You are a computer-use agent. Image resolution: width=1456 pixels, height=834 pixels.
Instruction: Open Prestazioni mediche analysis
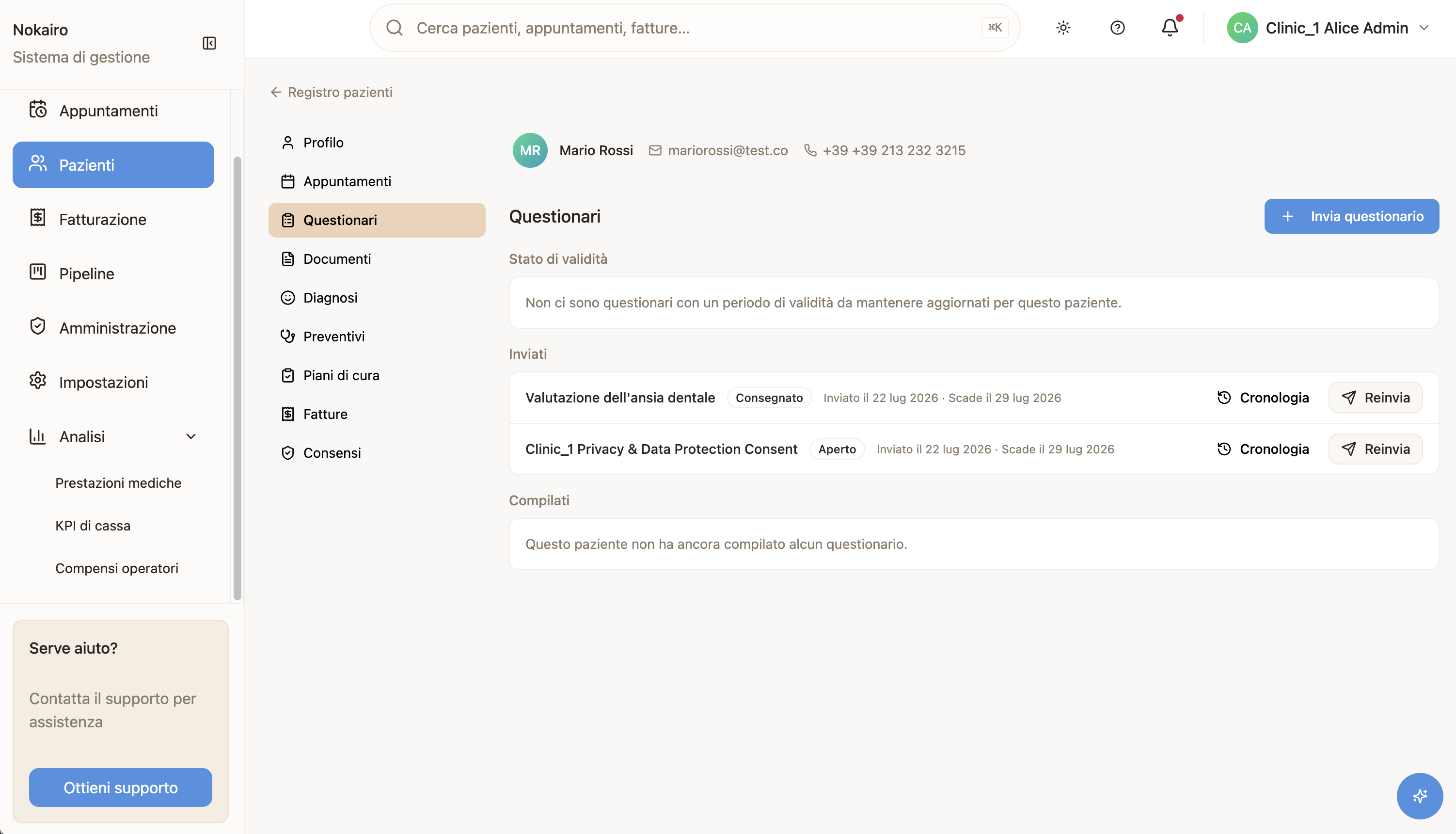point(119,483)
